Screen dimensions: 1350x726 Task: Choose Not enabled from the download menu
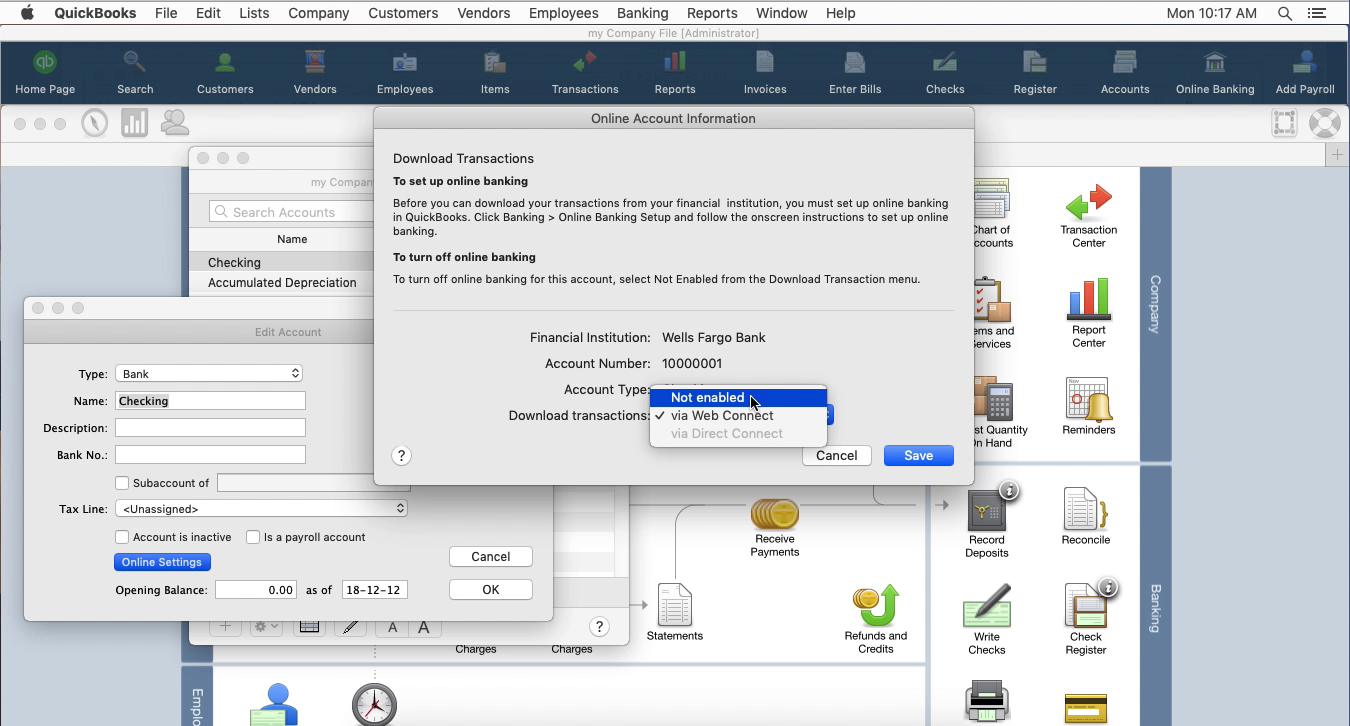[x=738, y=397]
